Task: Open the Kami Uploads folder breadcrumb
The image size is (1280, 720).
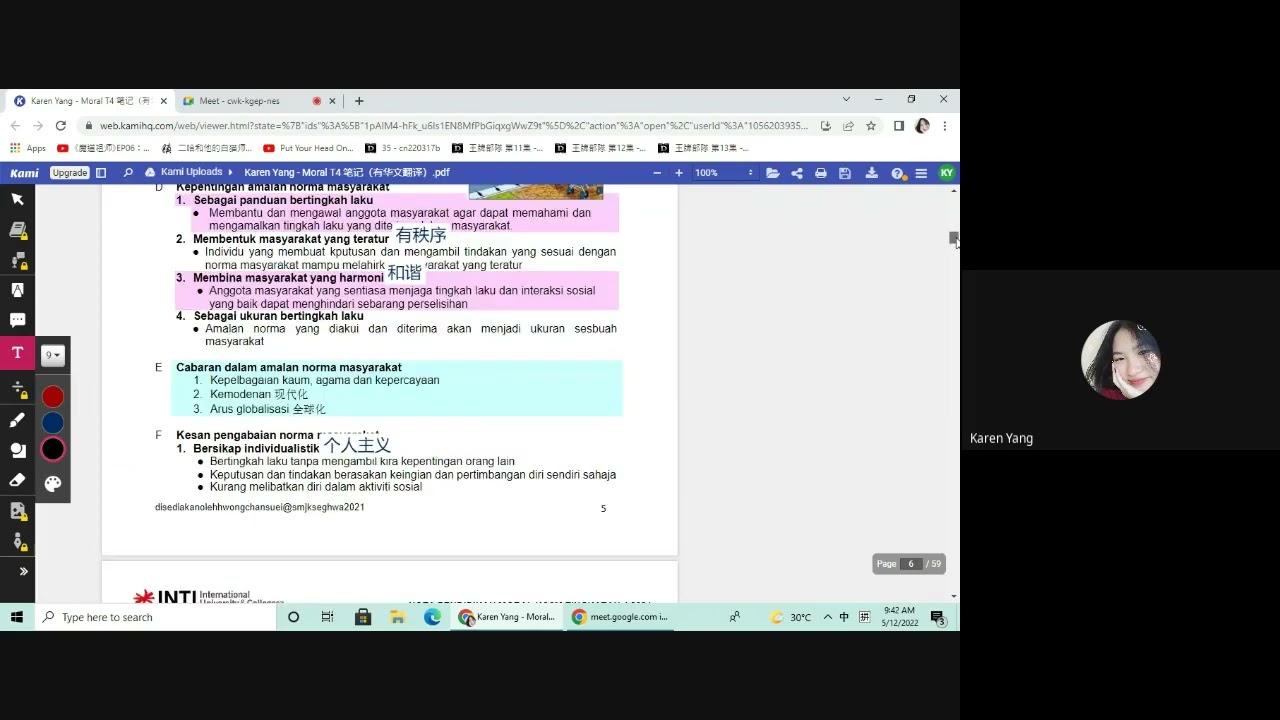Action: point(190,172)
